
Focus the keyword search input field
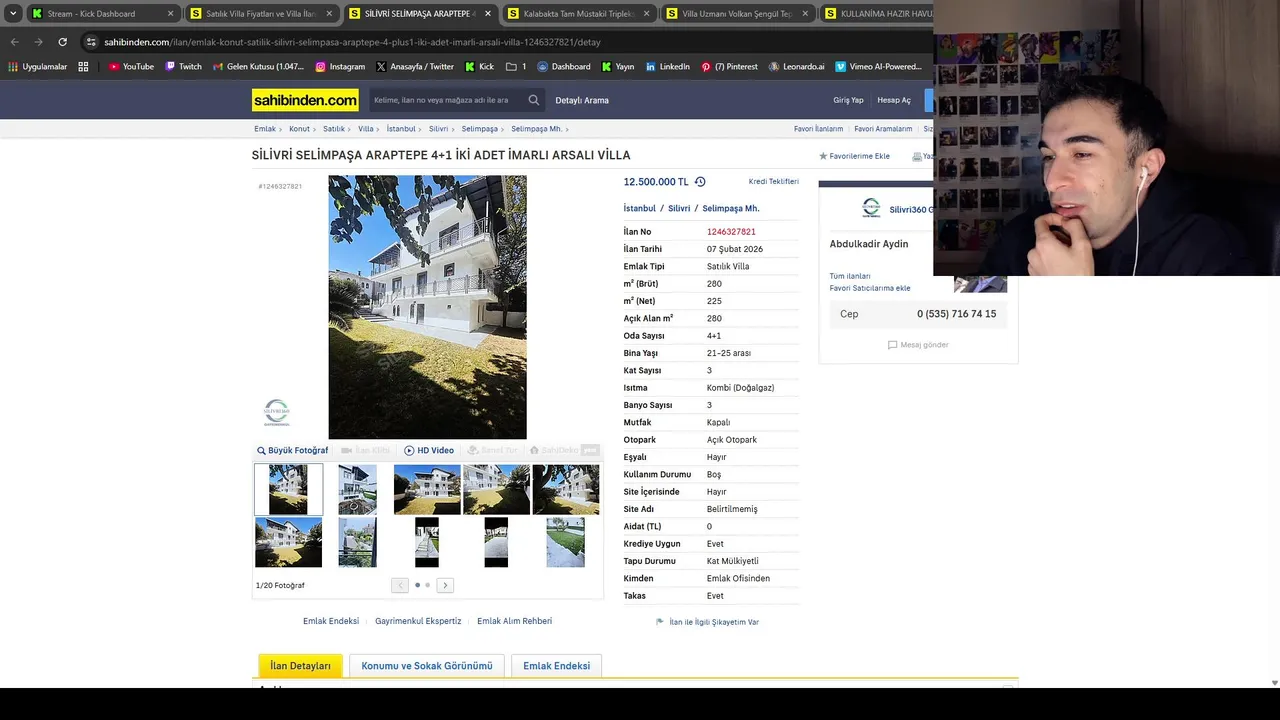[447, 100]
